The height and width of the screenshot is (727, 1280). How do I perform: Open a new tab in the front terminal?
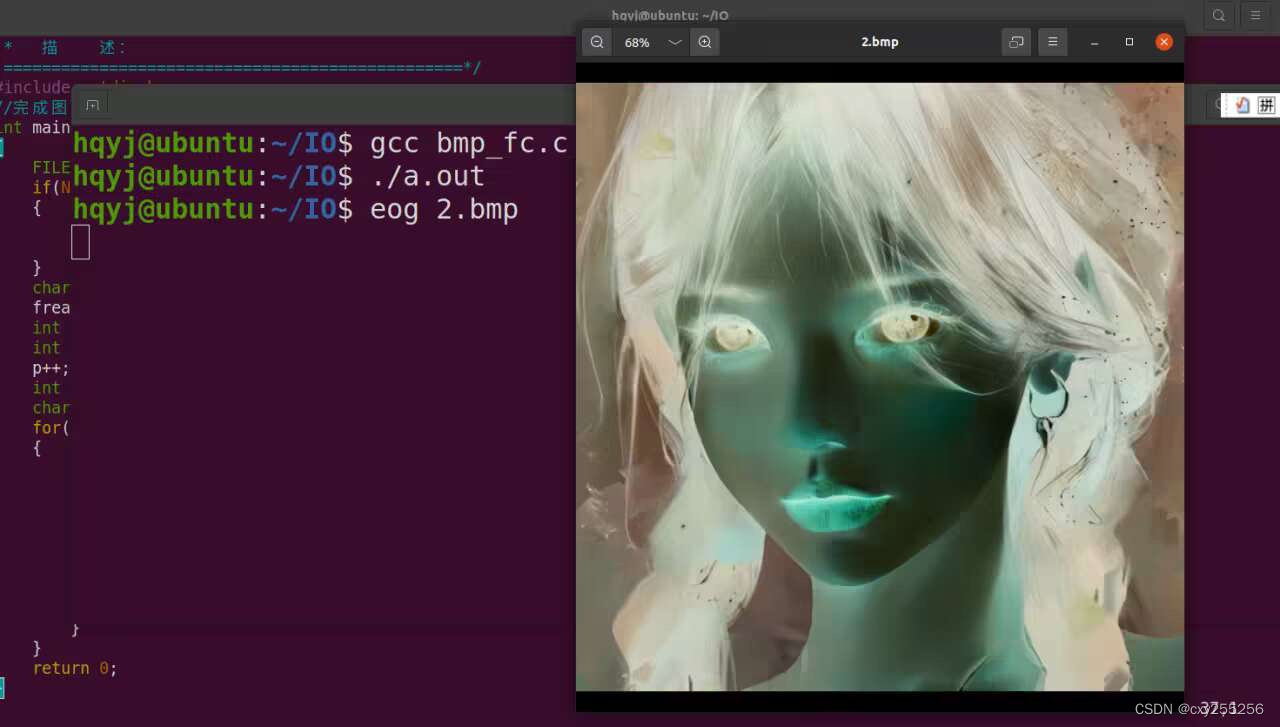click(92, 105)
